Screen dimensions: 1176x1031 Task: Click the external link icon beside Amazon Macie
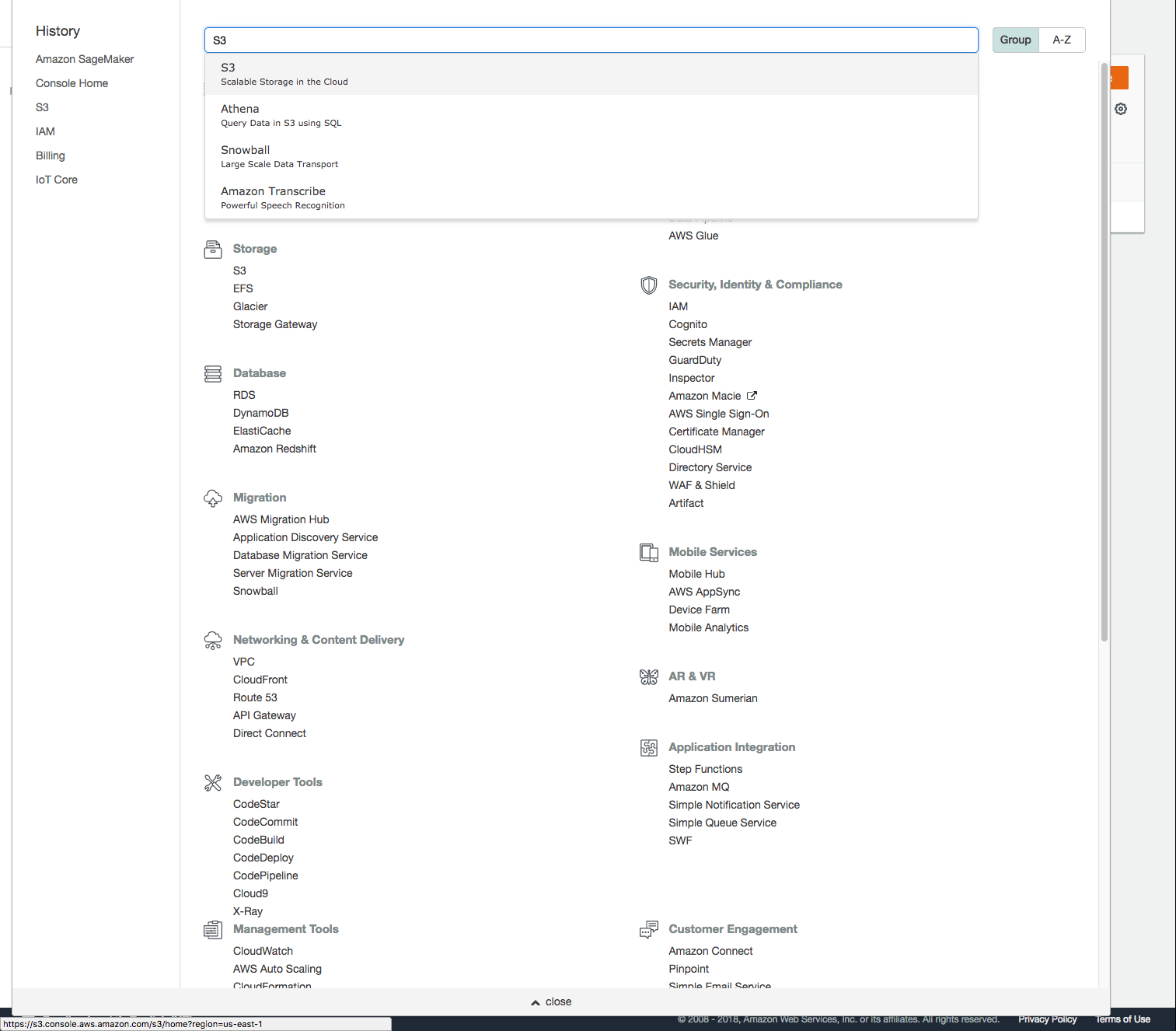point(752,396)
